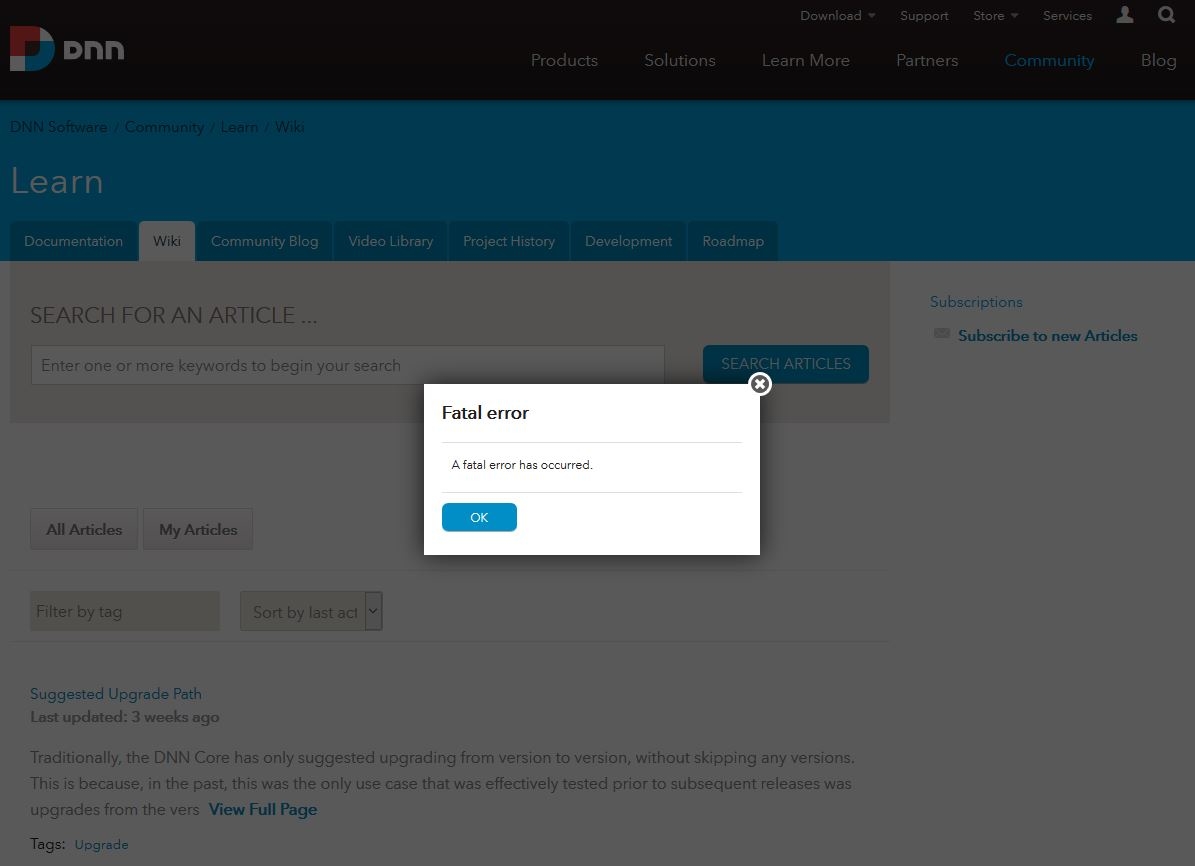Click the Learn breadcrumb link
The height and width of the screenshot is (866, 1195).
[239, 127]
